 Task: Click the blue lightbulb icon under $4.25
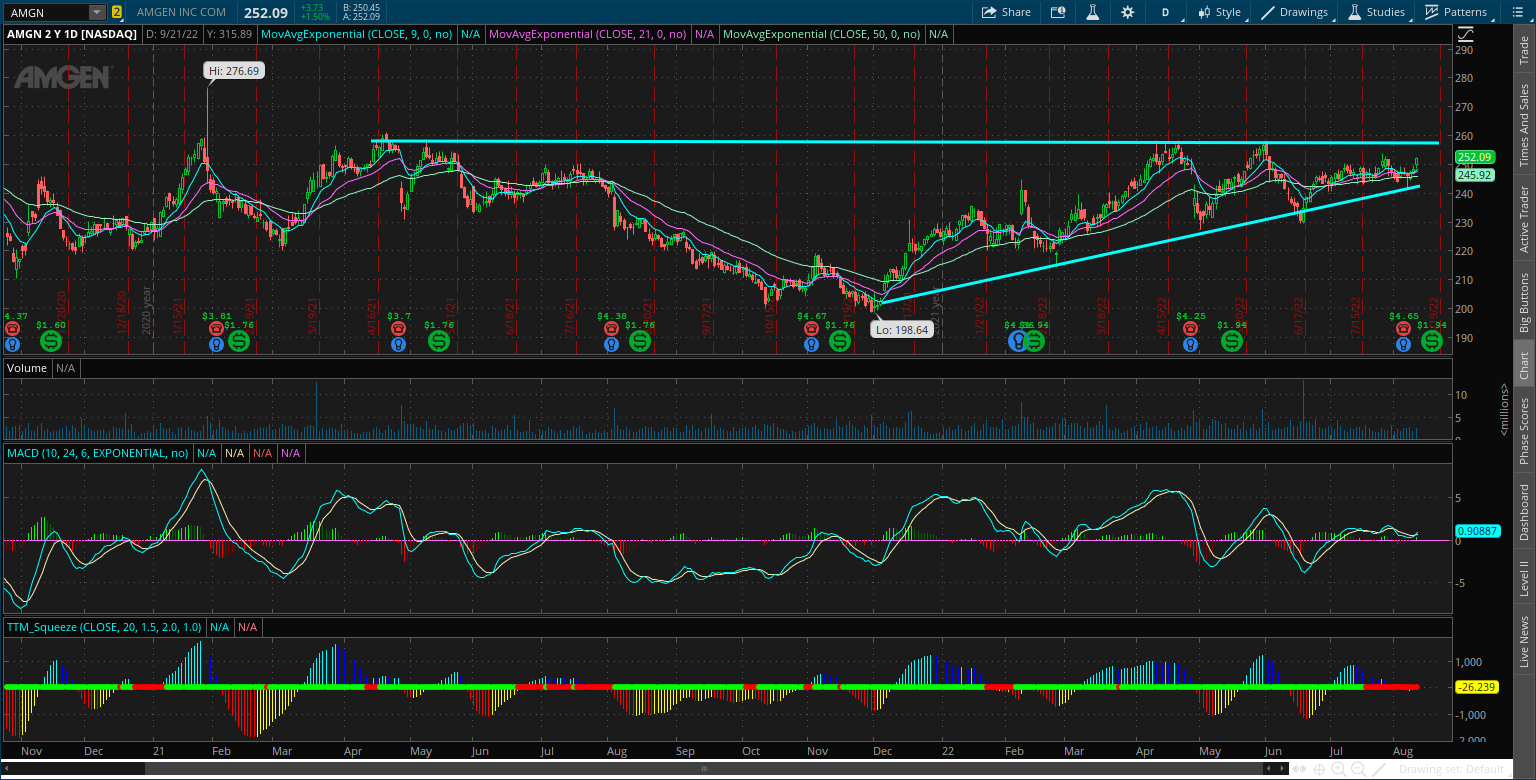[1190, 345]
